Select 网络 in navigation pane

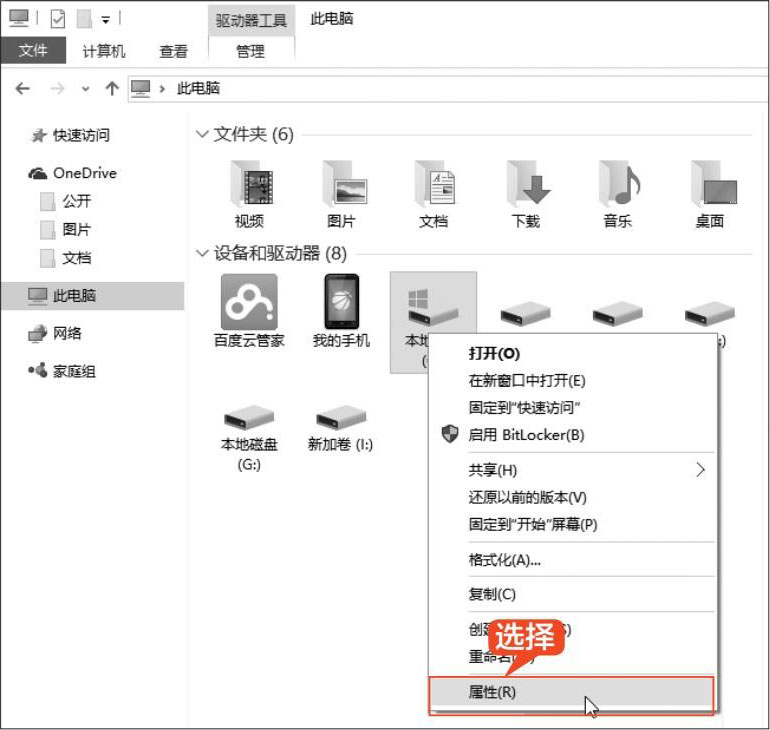pyautogui.click(x=67, y=333)
